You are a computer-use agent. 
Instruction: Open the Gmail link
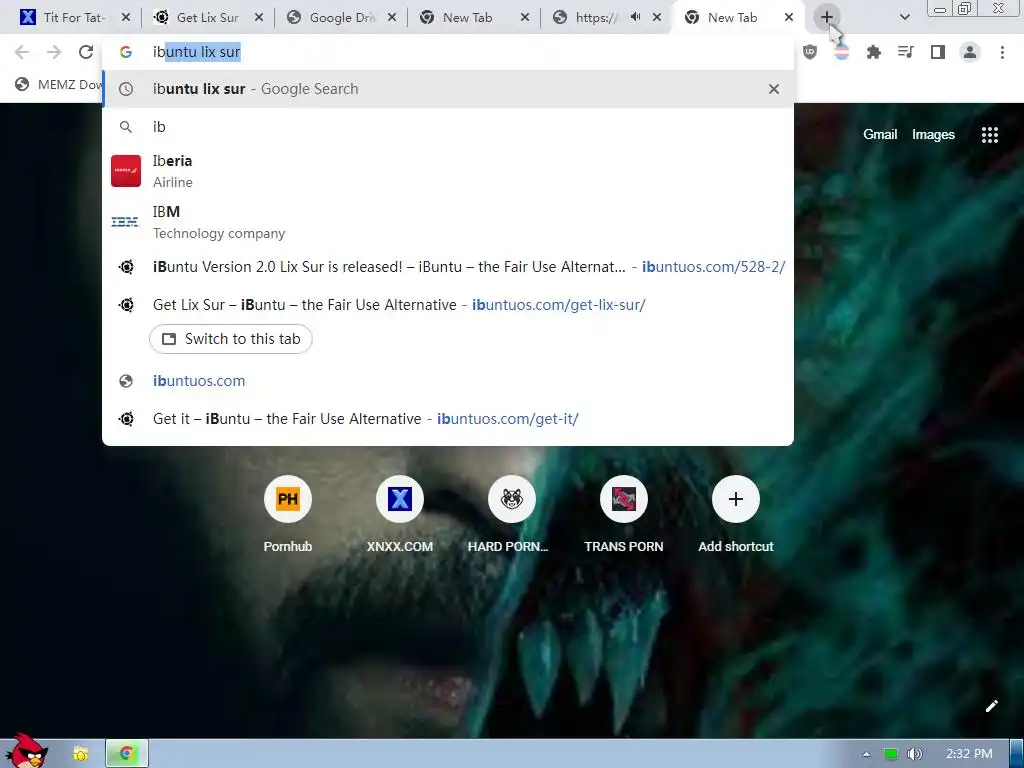click(x=880, y=135)
